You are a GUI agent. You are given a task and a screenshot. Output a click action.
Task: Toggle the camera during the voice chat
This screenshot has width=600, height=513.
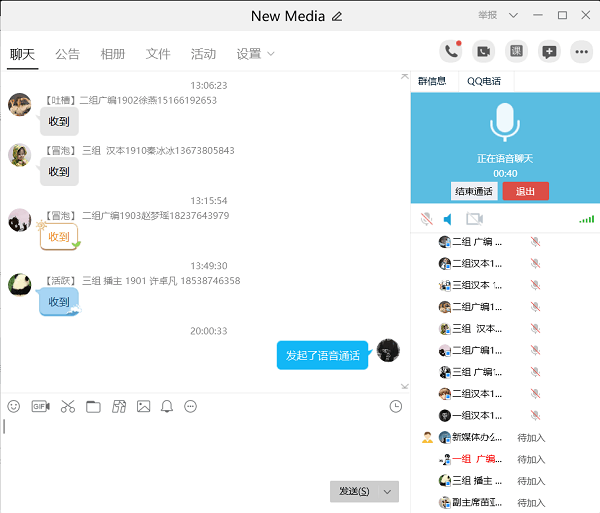pyautogui.click(x=474, y=219)
